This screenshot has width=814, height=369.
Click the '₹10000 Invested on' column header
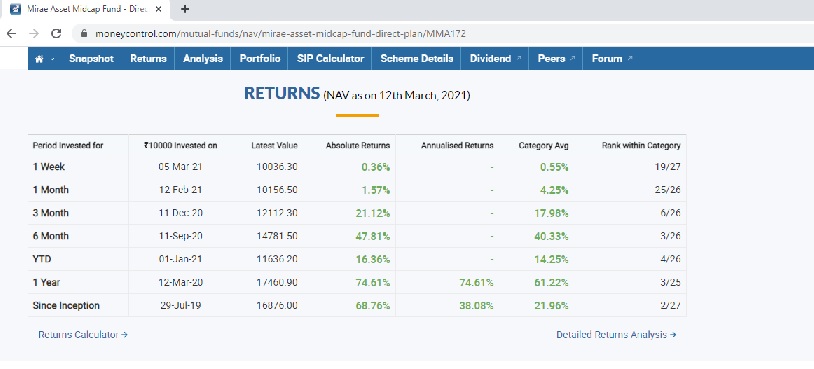(180, 146)
